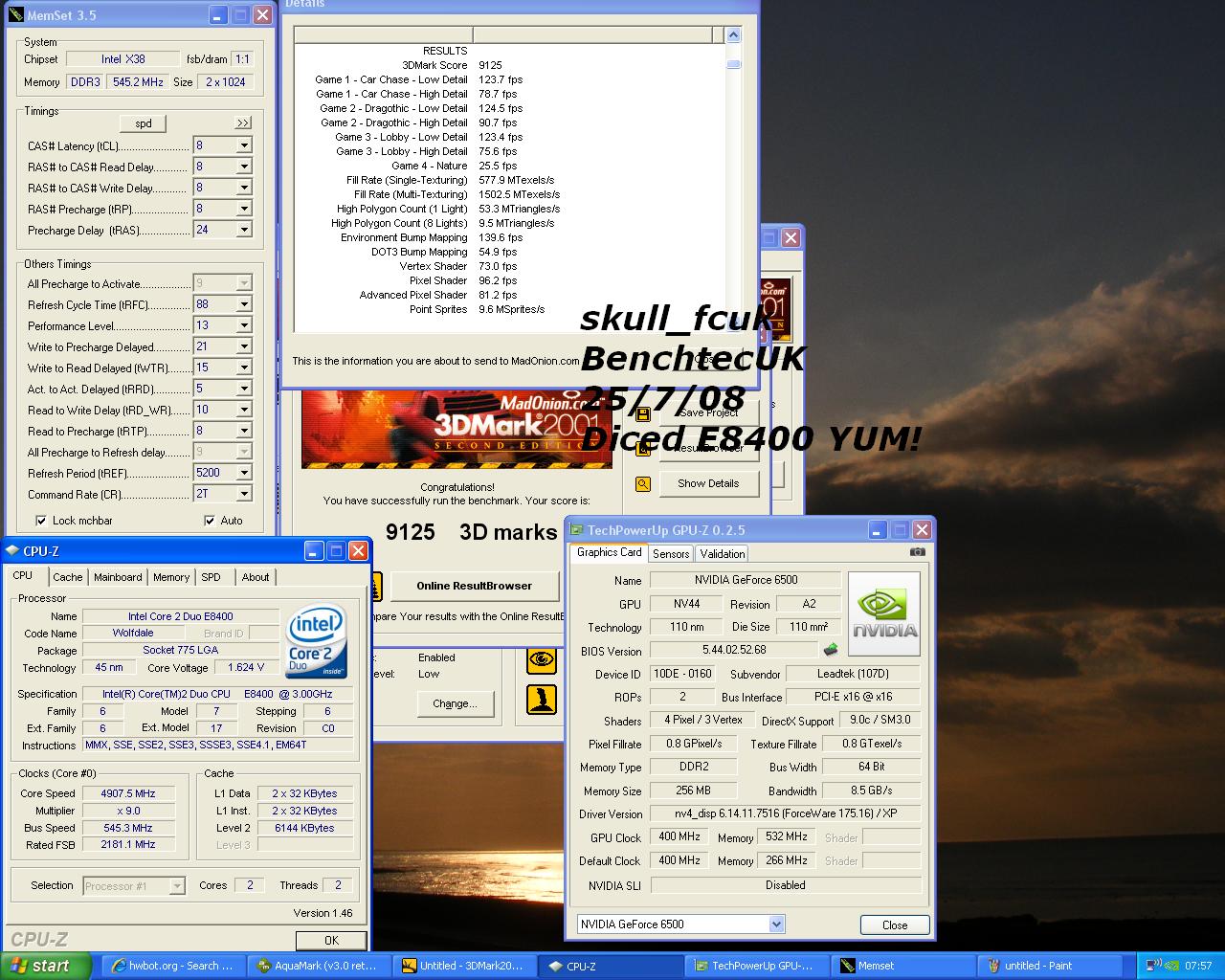The width and height of the screenshot is (1225, 980).
Task: Click the NVIDIA logo in GPU-Z
Action: coord(884,613)
